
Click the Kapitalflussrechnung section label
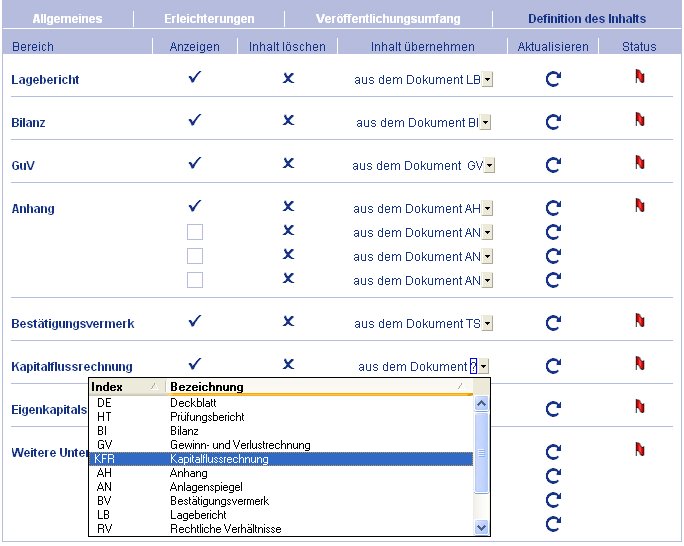(x=72, y=366)
